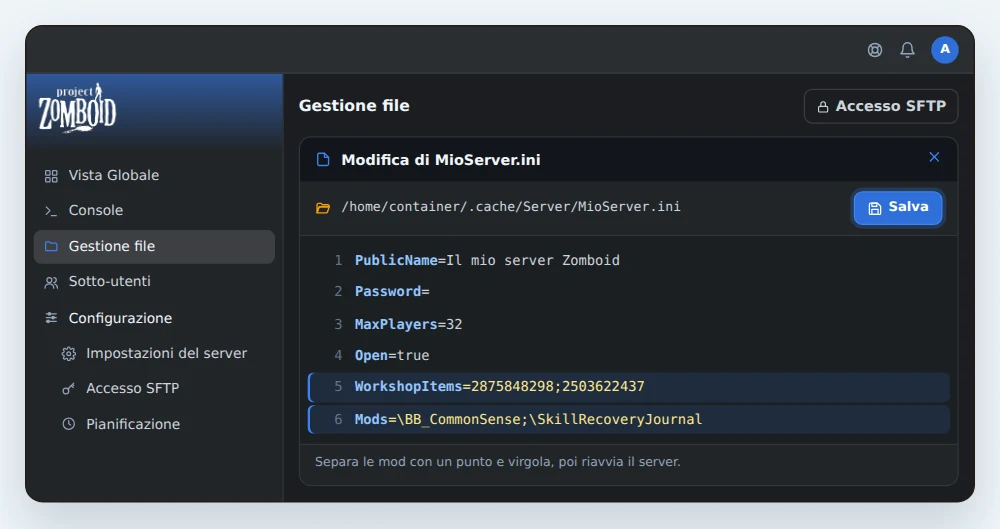This screenshot has height=529, width=1000.
Task: Click the Project Zomboid logo
Action: 77,107
